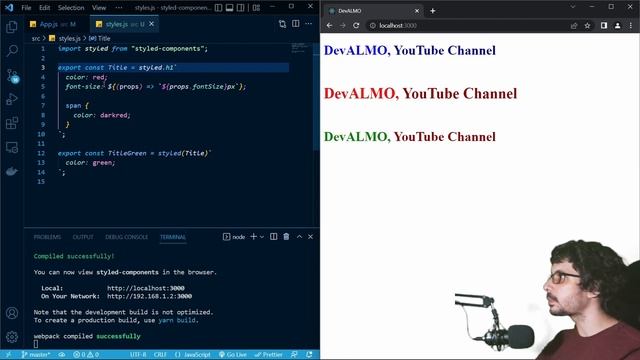The width and height of the screenshot is (640, 360).
Task: Toggle Go Live server in status bar
Action: (233, 354)
